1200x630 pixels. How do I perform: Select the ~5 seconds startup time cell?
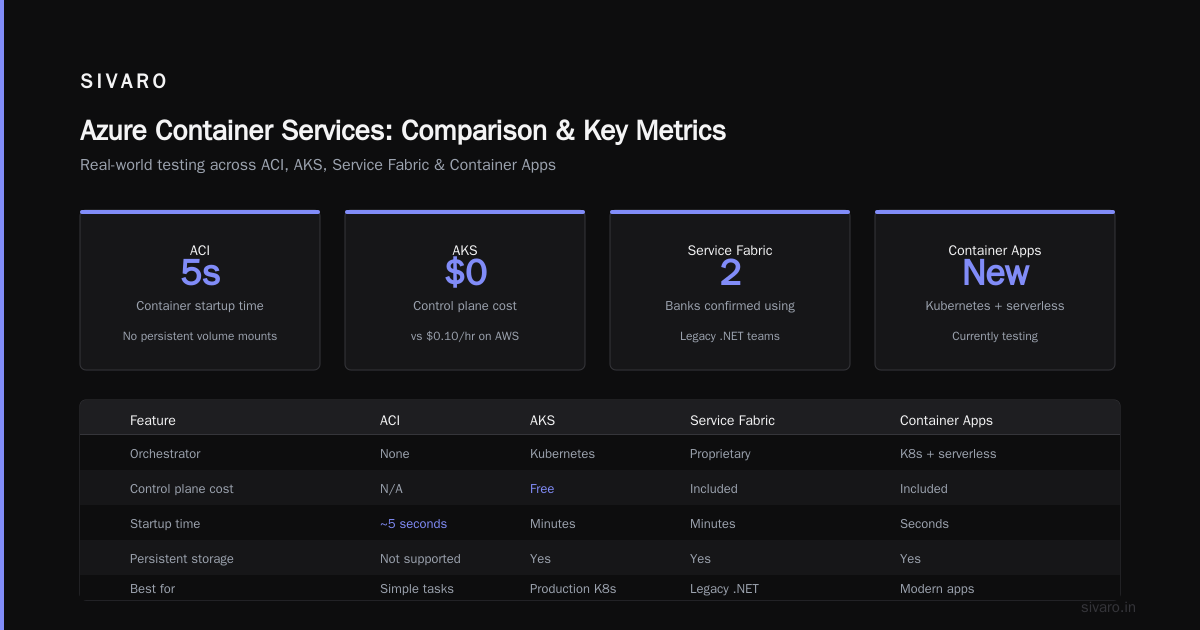coord(413,524)
